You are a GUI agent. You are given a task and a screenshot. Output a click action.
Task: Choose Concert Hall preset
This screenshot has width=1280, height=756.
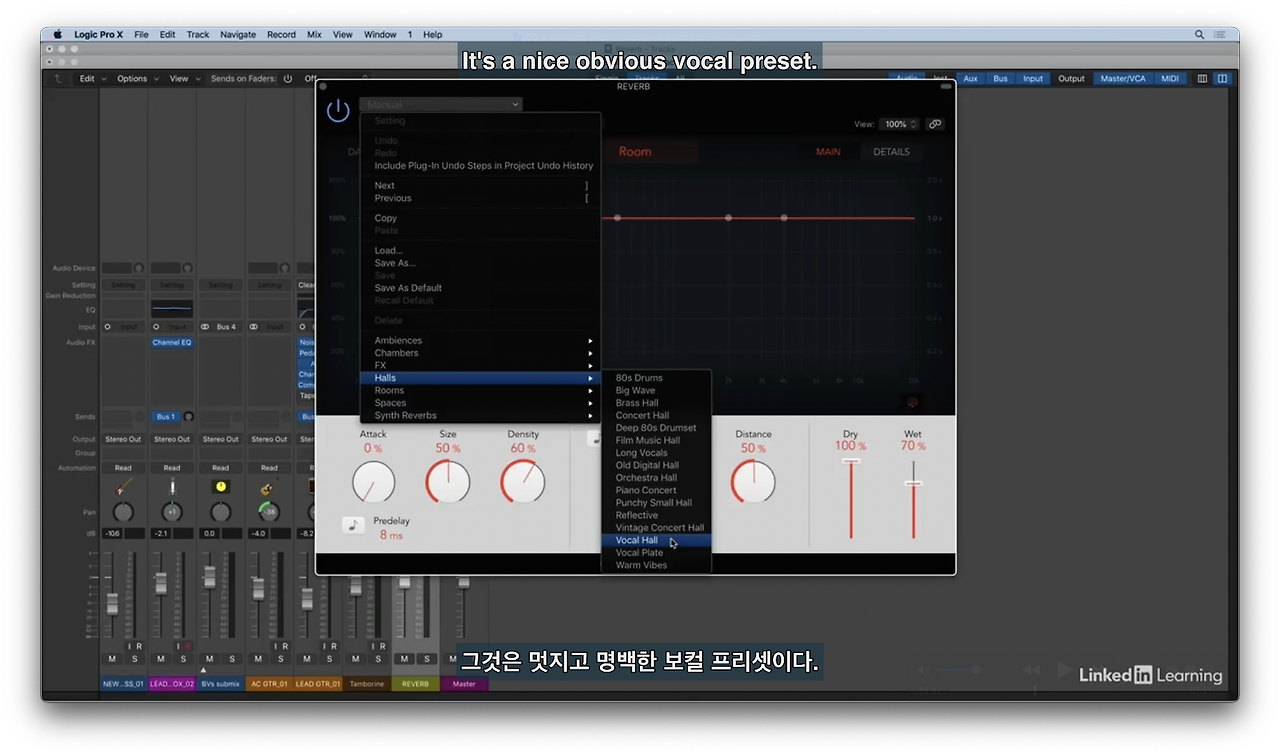(x=656, y=415)
